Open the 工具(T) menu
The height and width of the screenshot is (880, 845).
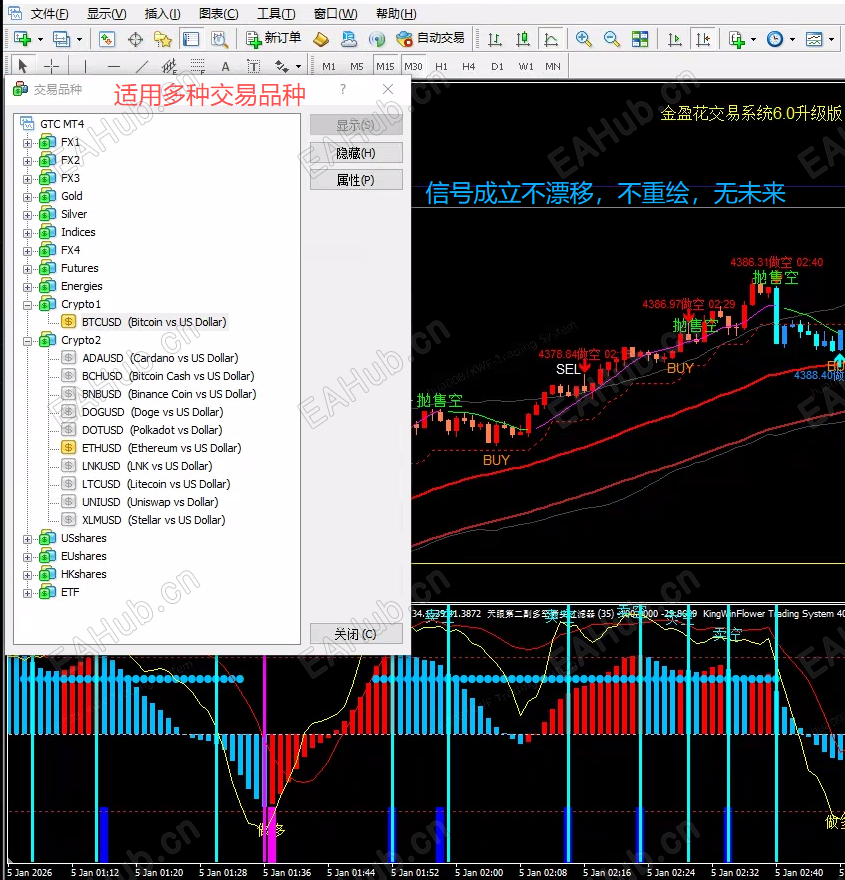276,13
